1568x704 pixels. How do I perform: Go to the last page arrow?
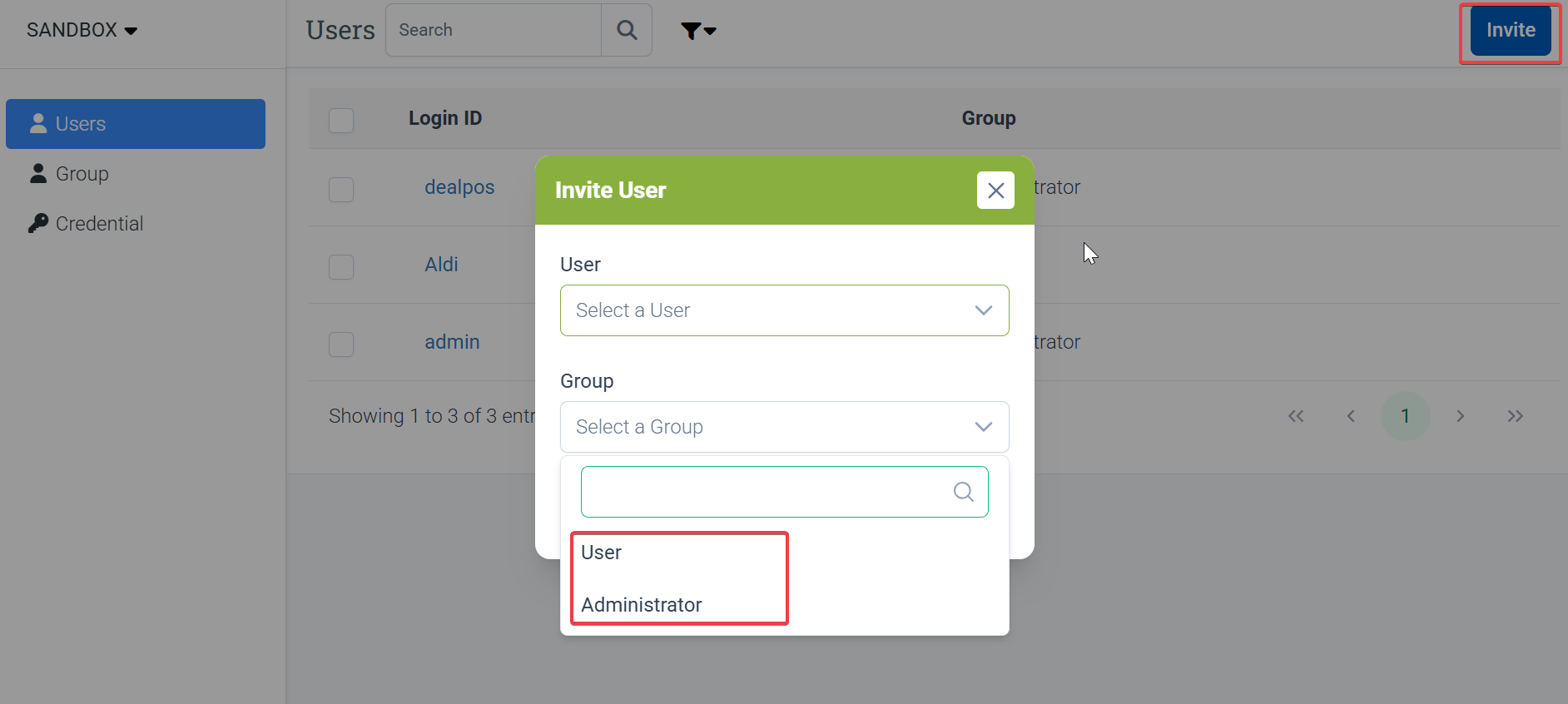1515,416
